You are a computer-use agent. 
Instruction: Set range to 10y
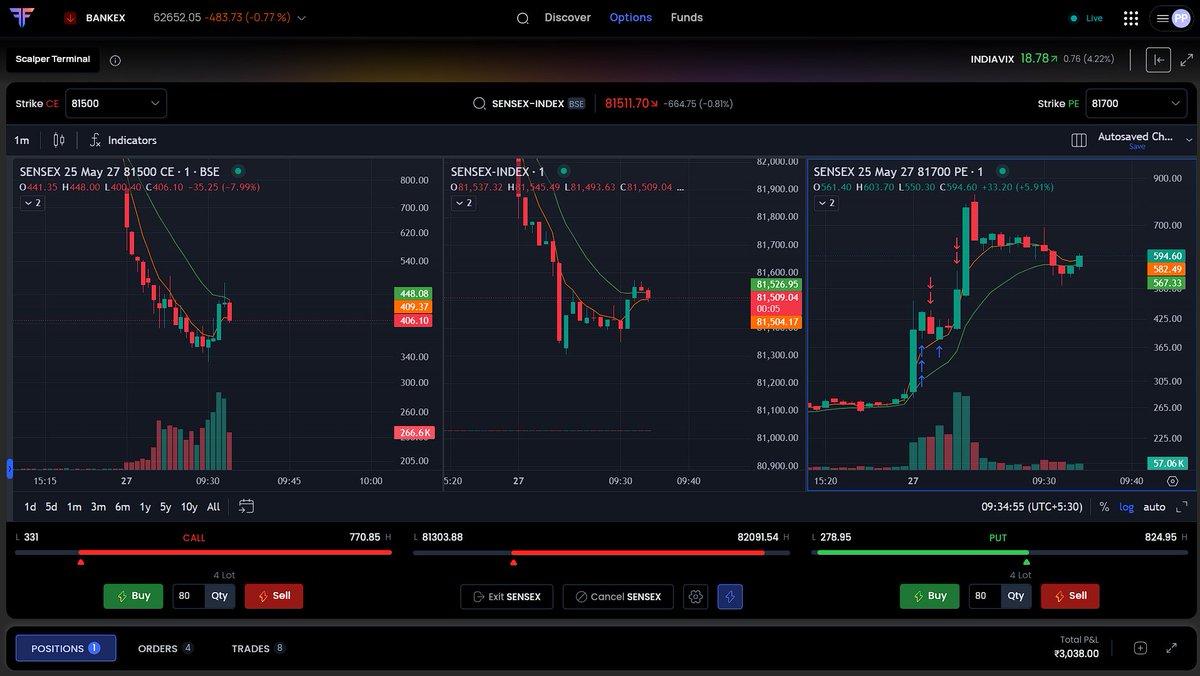pyautogui.click(x=189, y=507)
